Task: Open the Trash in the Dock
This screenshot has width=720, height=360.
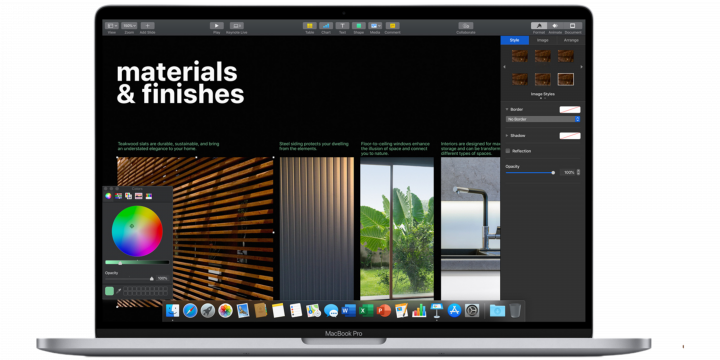Action: 515,311
